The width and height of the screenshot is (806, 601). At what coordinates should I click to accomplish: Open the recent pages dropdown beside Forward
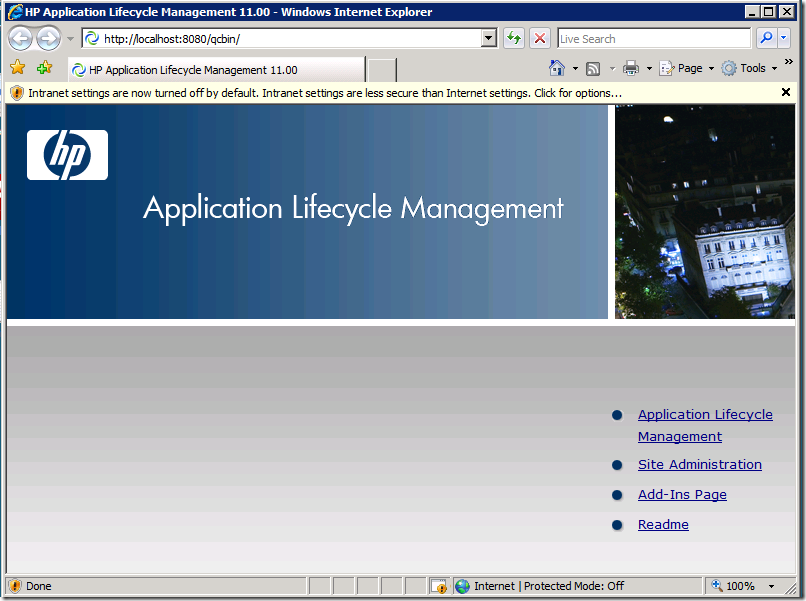[70, 39]
